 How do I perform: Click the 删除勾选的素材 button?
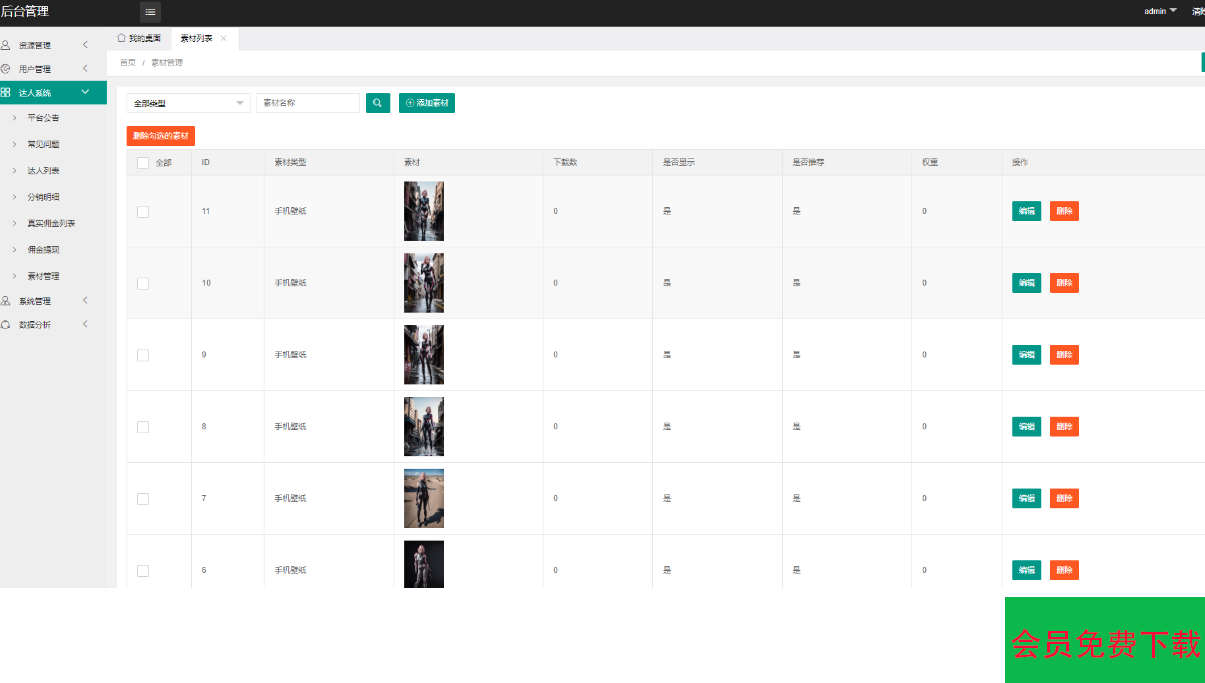point(160,135)
